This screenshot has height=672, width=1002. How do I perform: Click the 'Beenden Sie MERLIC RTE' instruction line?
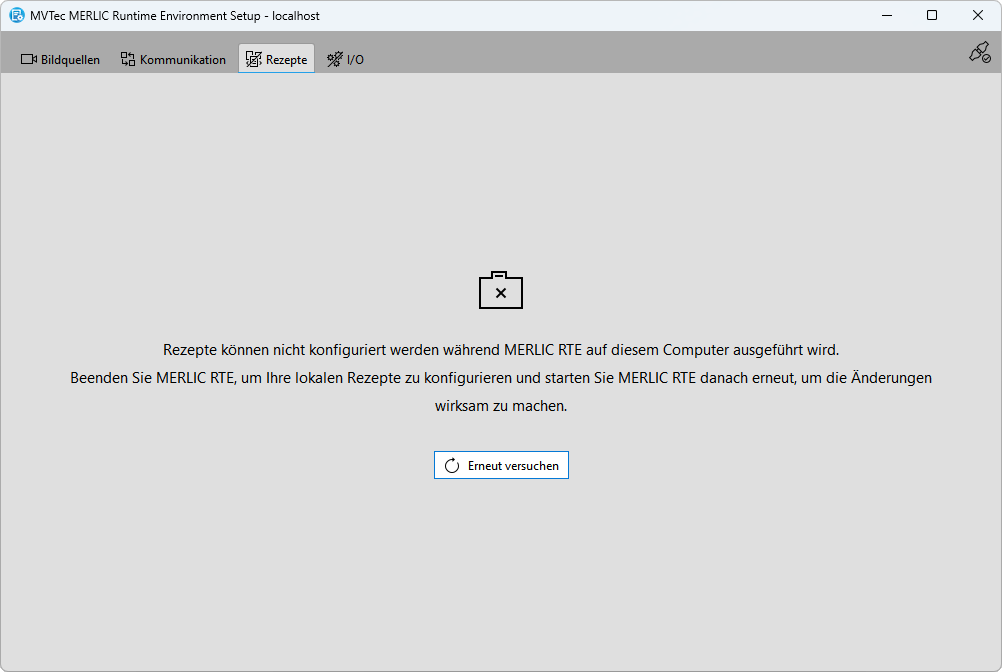click(x=501, y=378)
